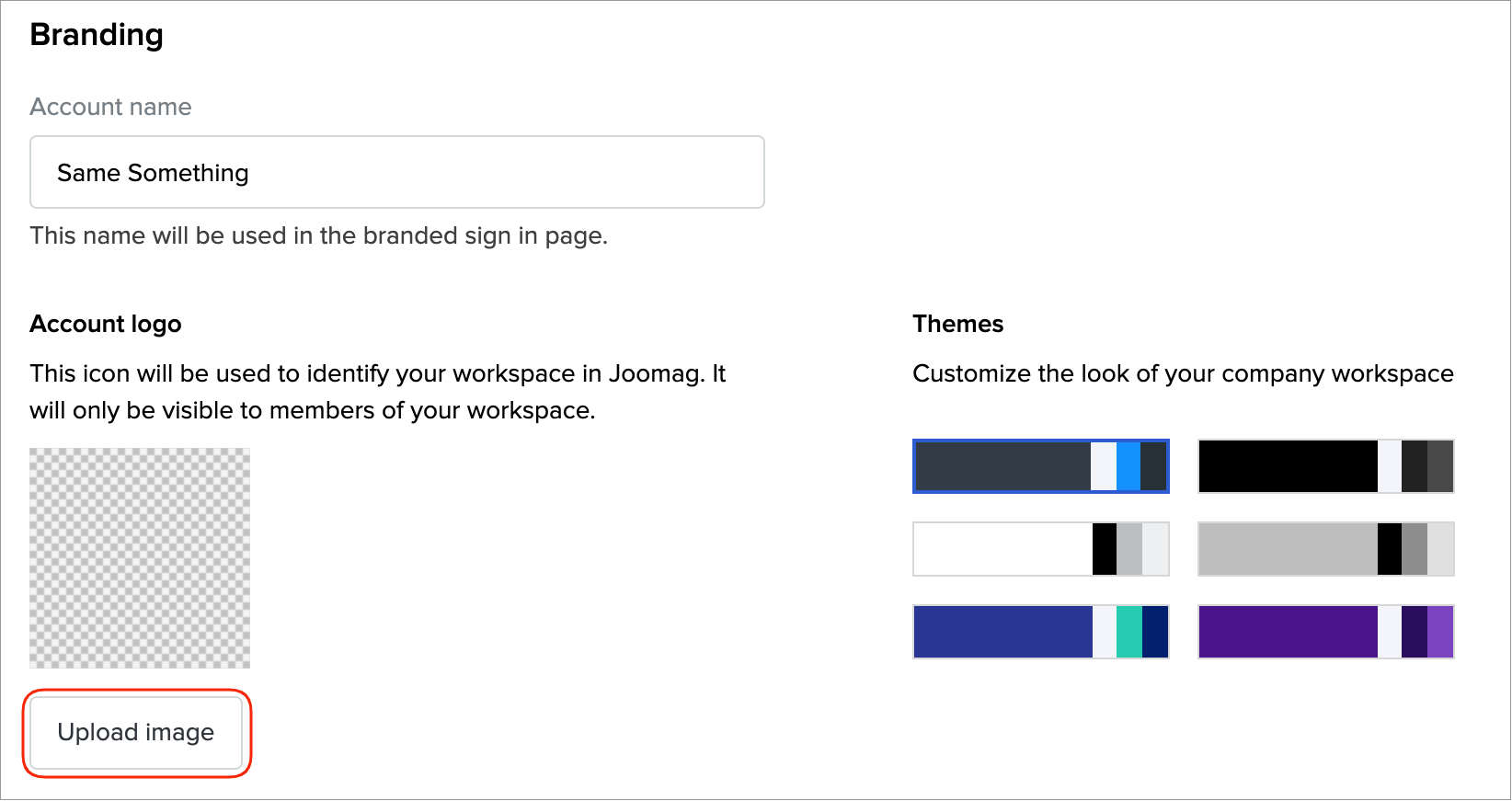Click the Upload image button
1512x801 pixels.
click(136, 732)
